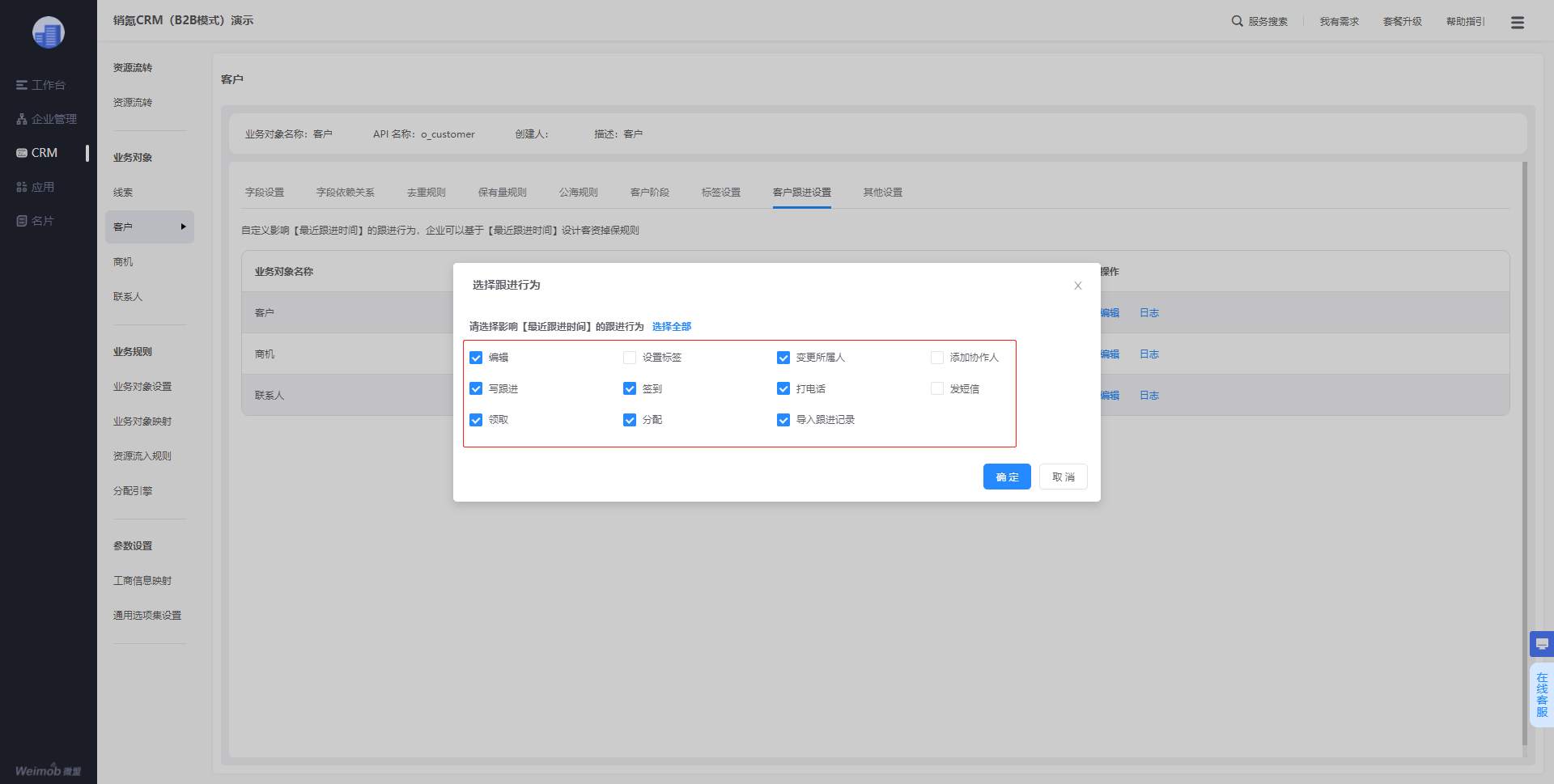This screenshot has height=784, width=1554.
Task: Open 资源流转 submenu item
Action: [x=133, y=103]
